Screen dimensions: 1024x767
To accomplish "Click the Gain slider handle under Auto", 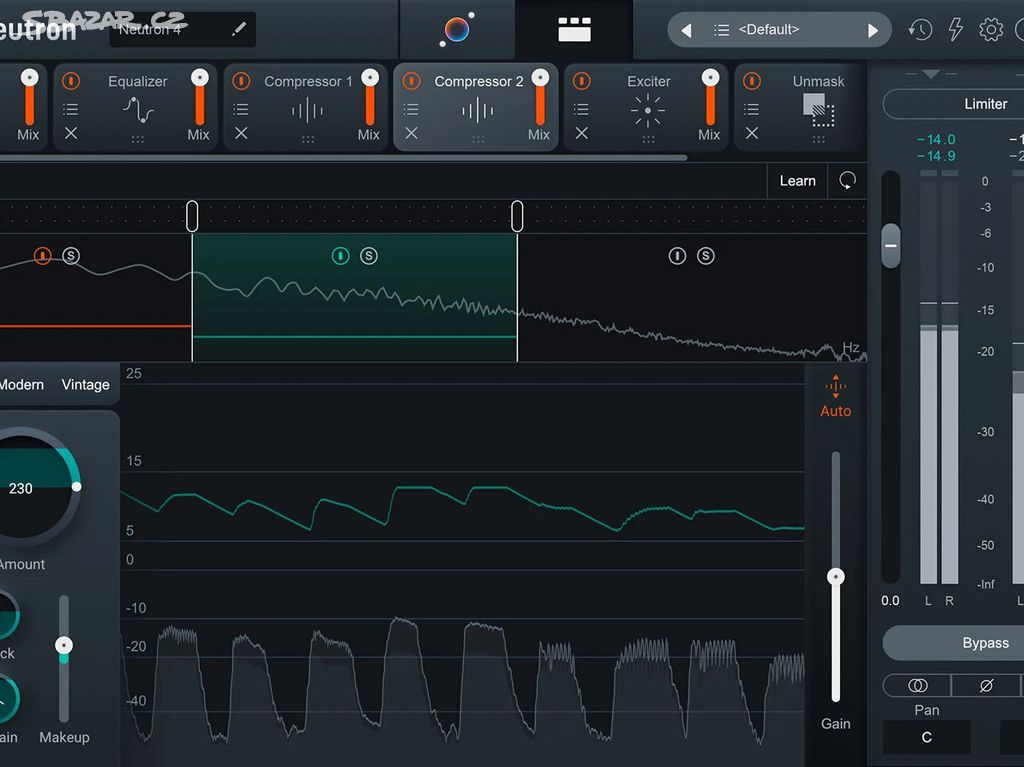I will click(836, 576).
